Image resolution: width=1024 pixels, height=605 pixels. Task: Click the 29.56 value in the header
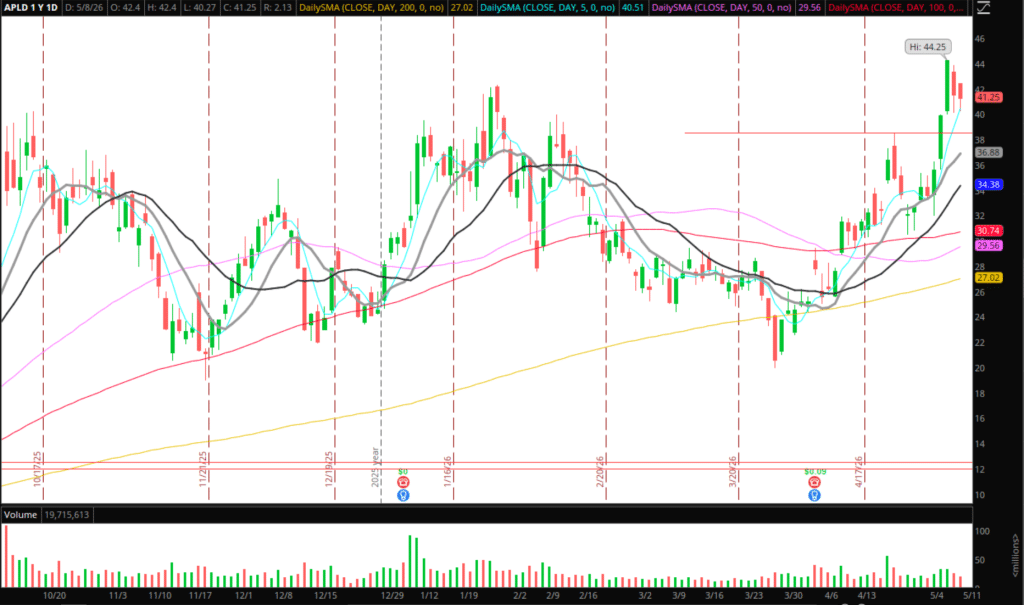(809, 8)
